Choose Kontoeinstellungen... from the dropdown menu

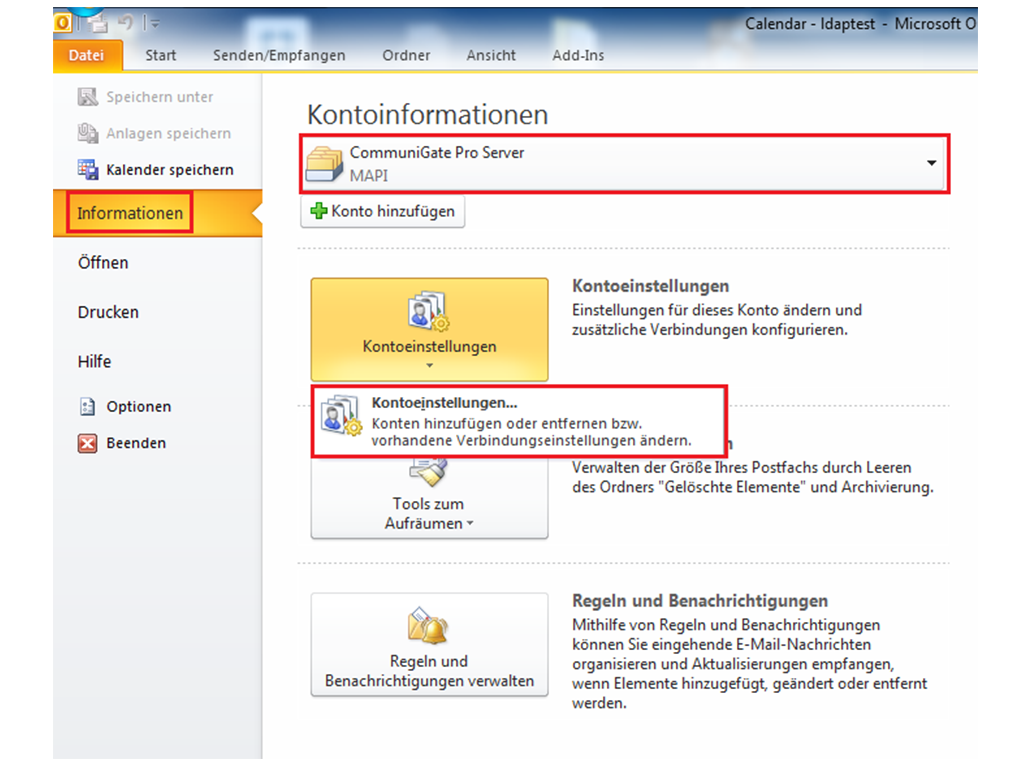(518, 421)
